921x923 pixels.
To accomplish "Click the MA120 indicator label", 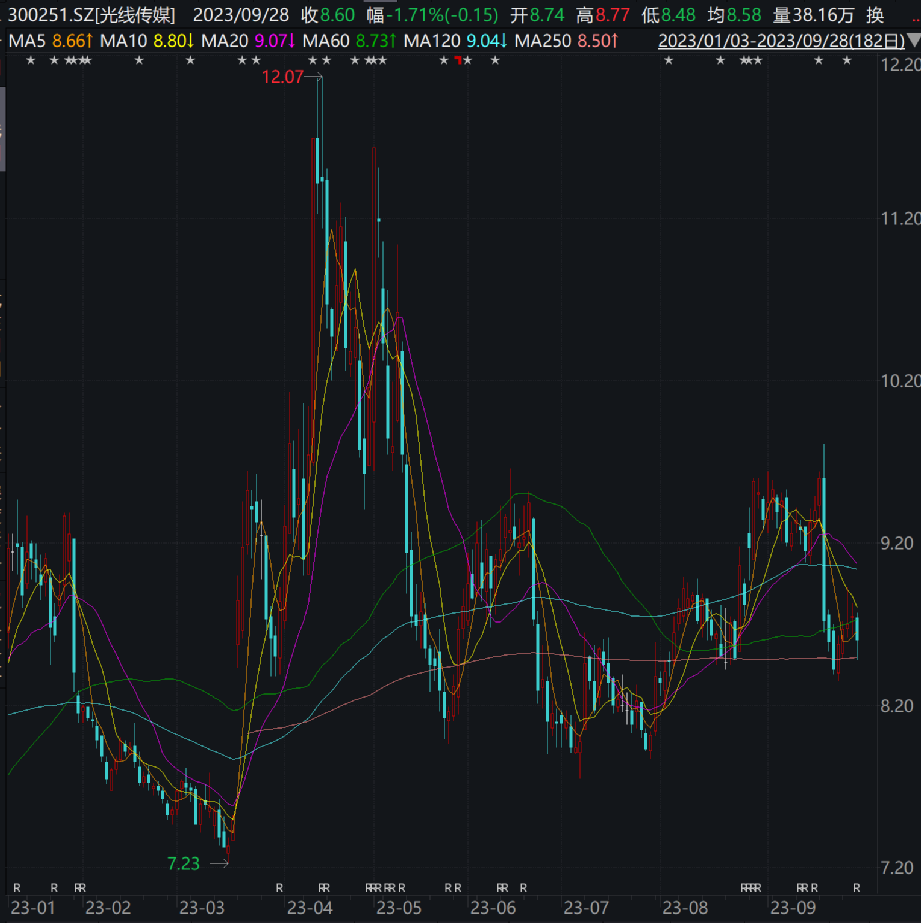I will [455, 41].
